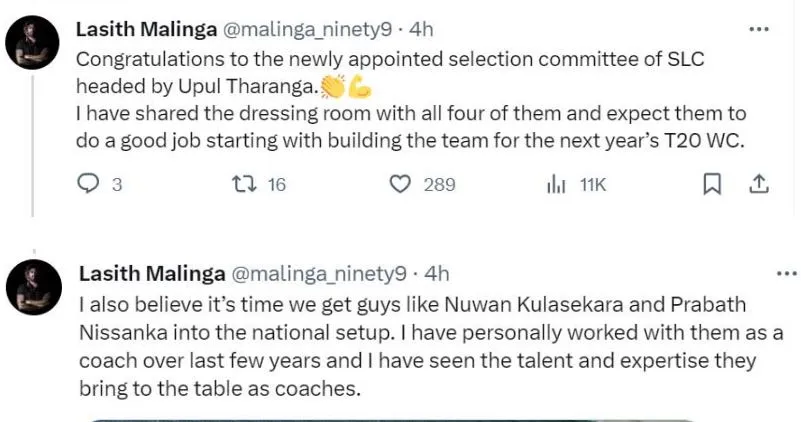The height and width of the screenshot is (422, 801).
Task: Click the profile avatar on second tweet
Action: coord(35,287)
